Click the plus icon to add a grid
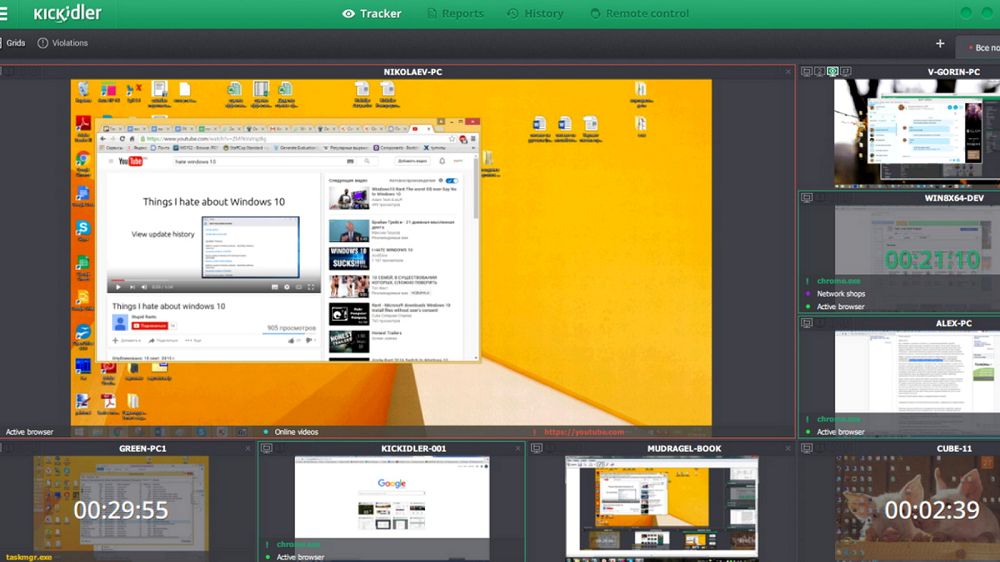 point(940,43)
